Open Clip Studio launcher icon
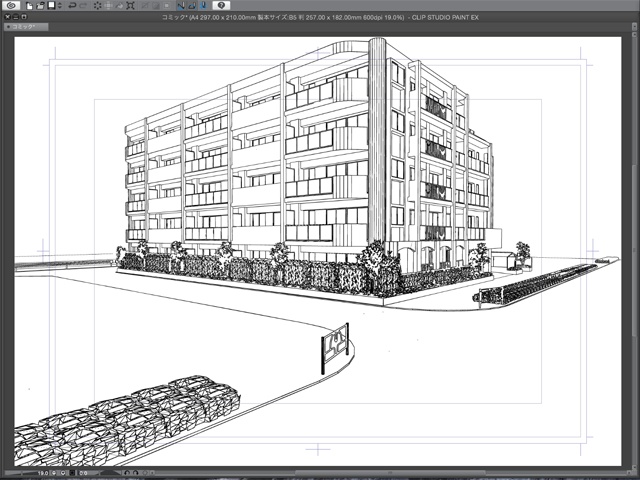Screen dimensions: 640x480 coord(11,5)
